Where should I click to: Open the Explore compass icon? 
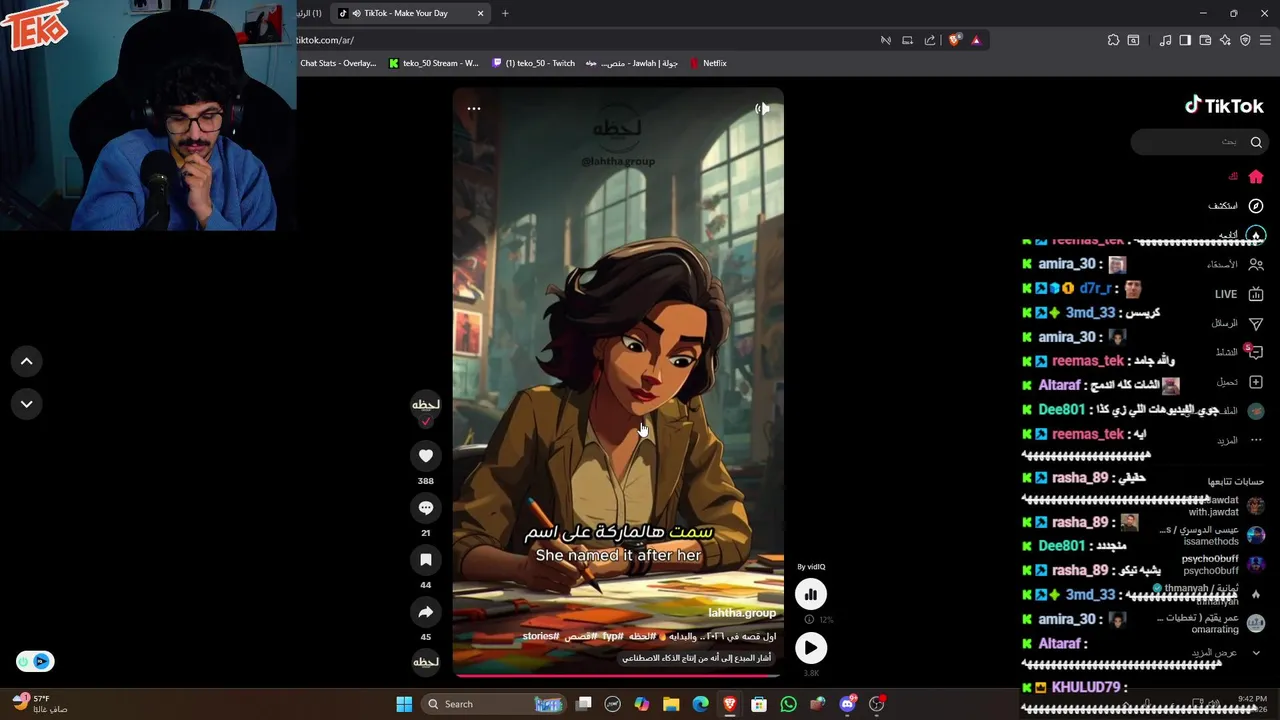[1256, 206]
